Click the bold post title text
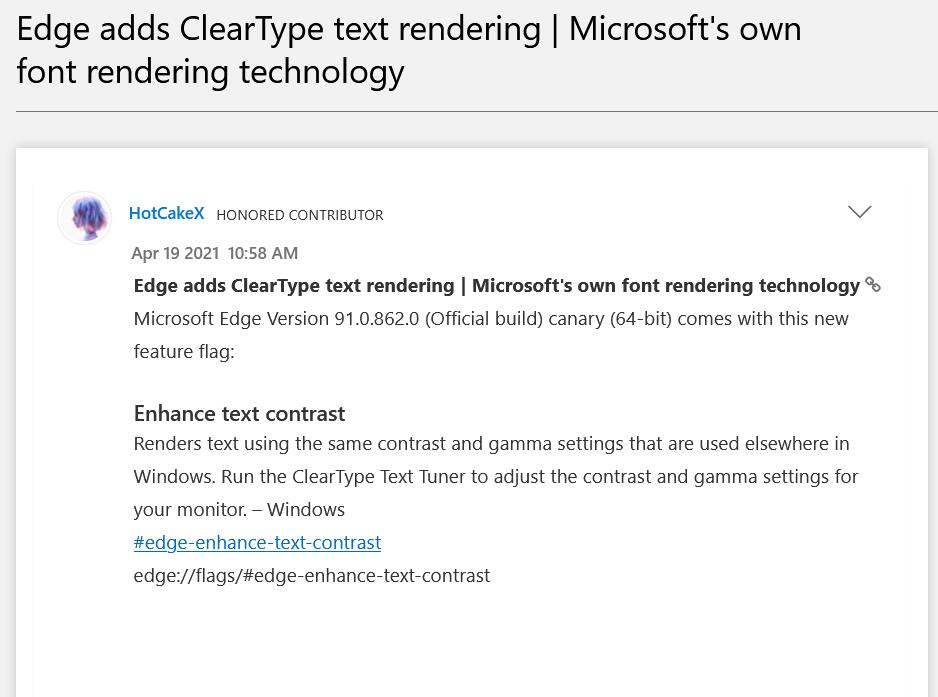 point(496,285)
